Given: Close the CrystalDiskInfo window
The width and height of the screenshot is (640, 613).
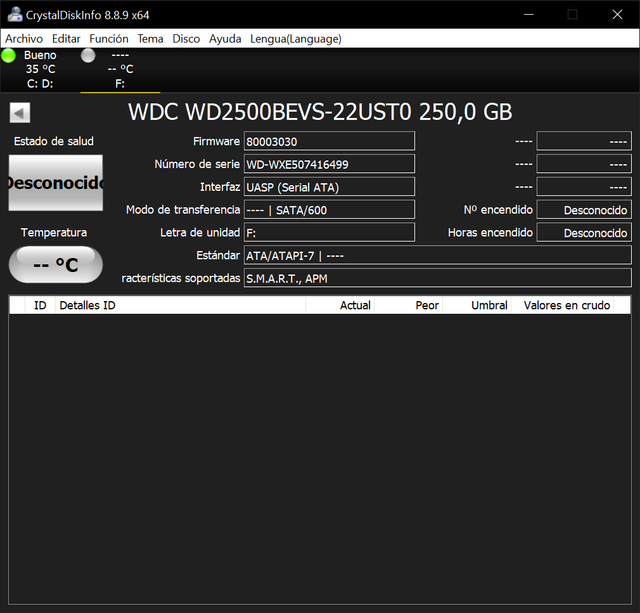Looking at the screenshot, I should pyautogui.click(x=617, y=15).
